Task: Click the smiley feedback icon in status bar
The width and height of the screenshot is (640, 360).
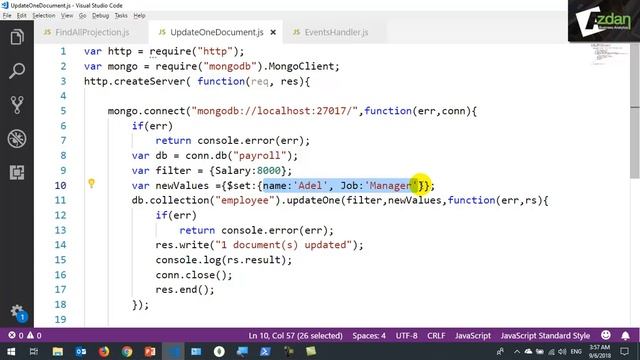Action: (x=606, y=335)
